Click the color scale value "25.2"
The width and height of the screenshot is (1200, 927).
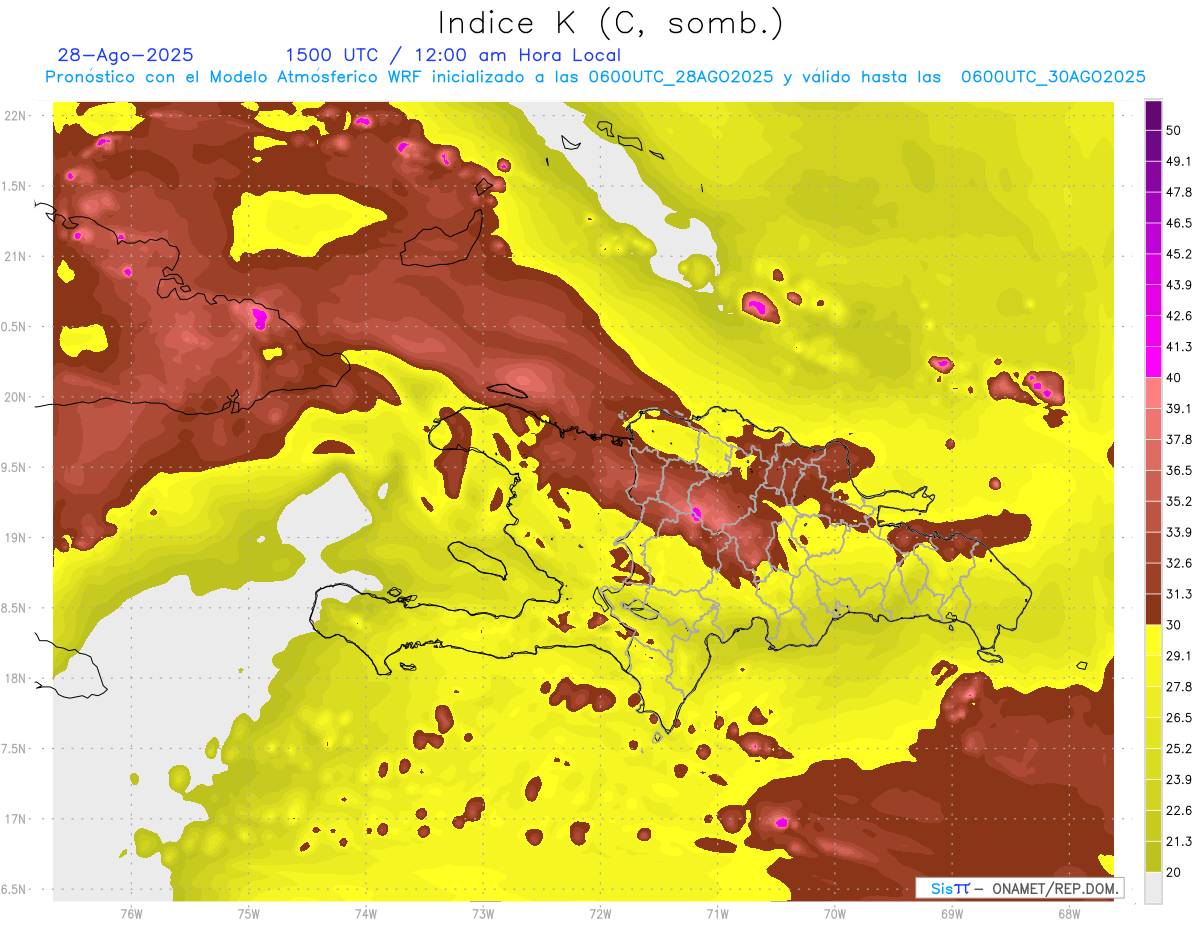pyautogui.click(x=1178, y=748)
